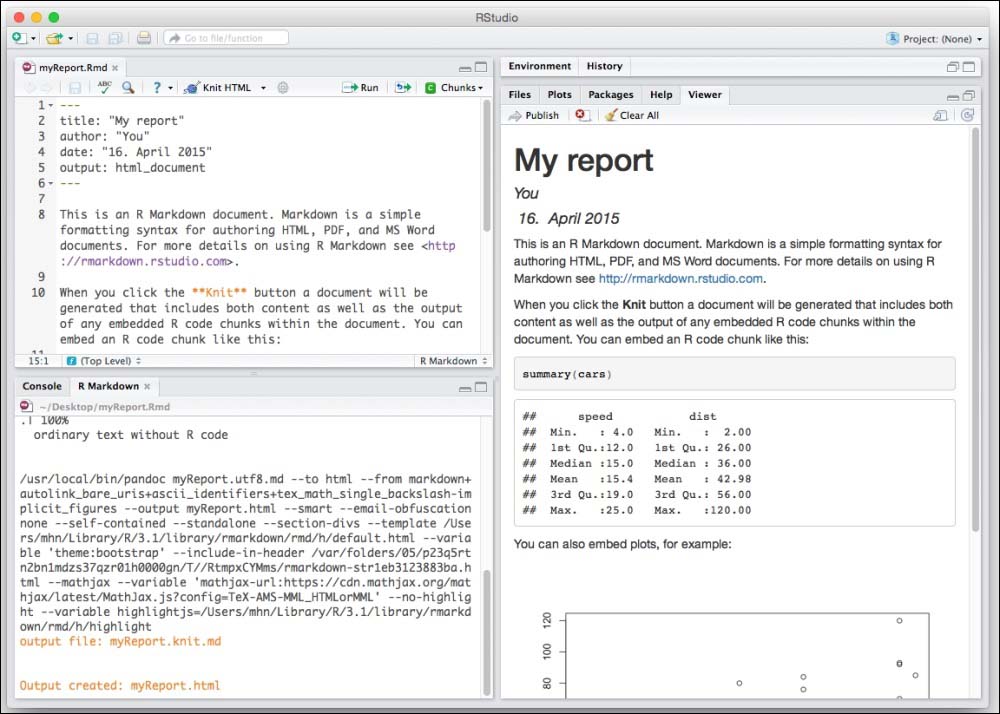Switch to the Packages tab
The height and width of the screenshot is (714, 1000).
click(610, 95)
